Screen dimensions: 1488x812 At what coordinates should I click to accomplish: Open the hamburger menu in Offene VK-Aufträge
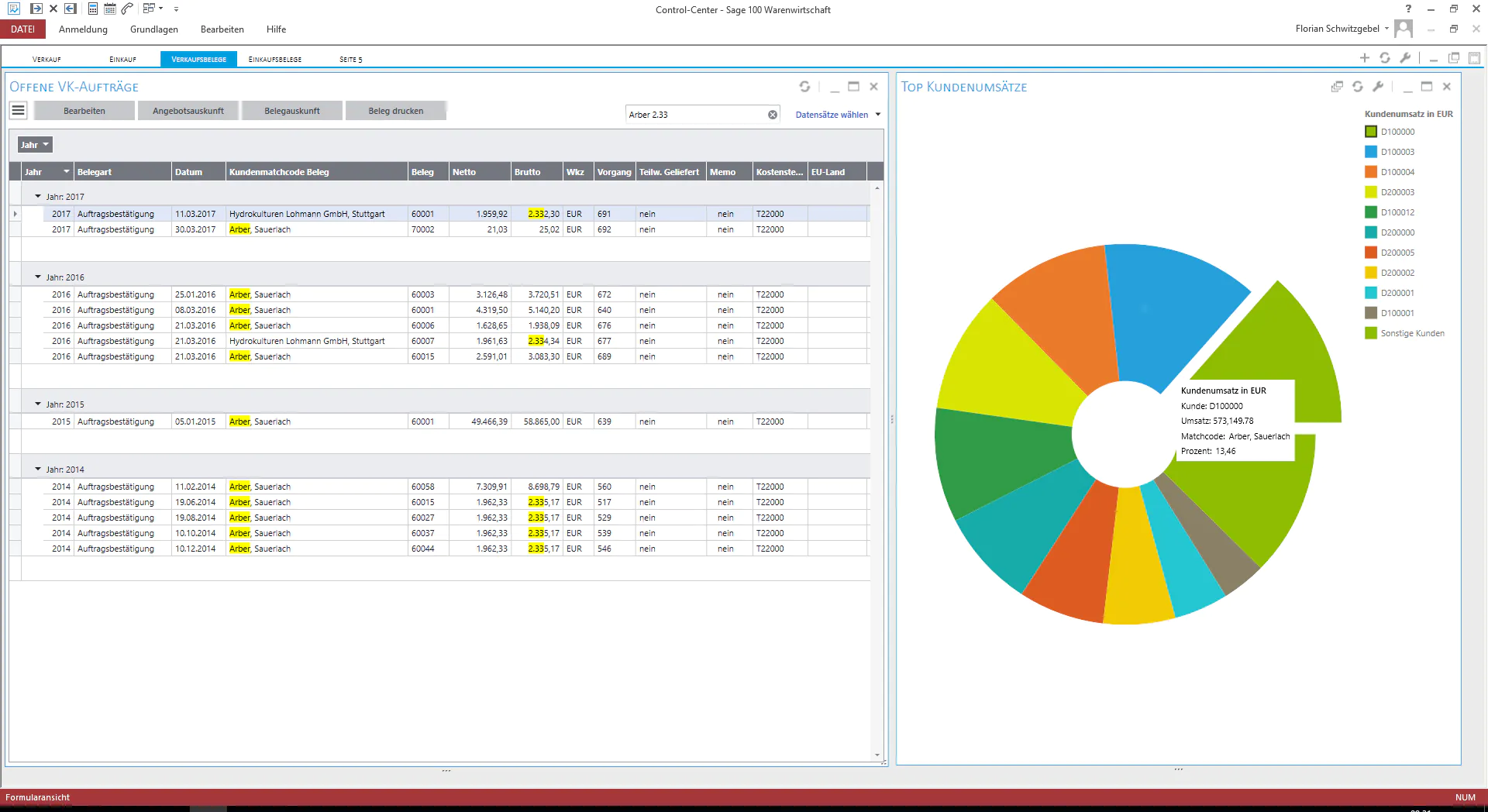click(18, 111)
